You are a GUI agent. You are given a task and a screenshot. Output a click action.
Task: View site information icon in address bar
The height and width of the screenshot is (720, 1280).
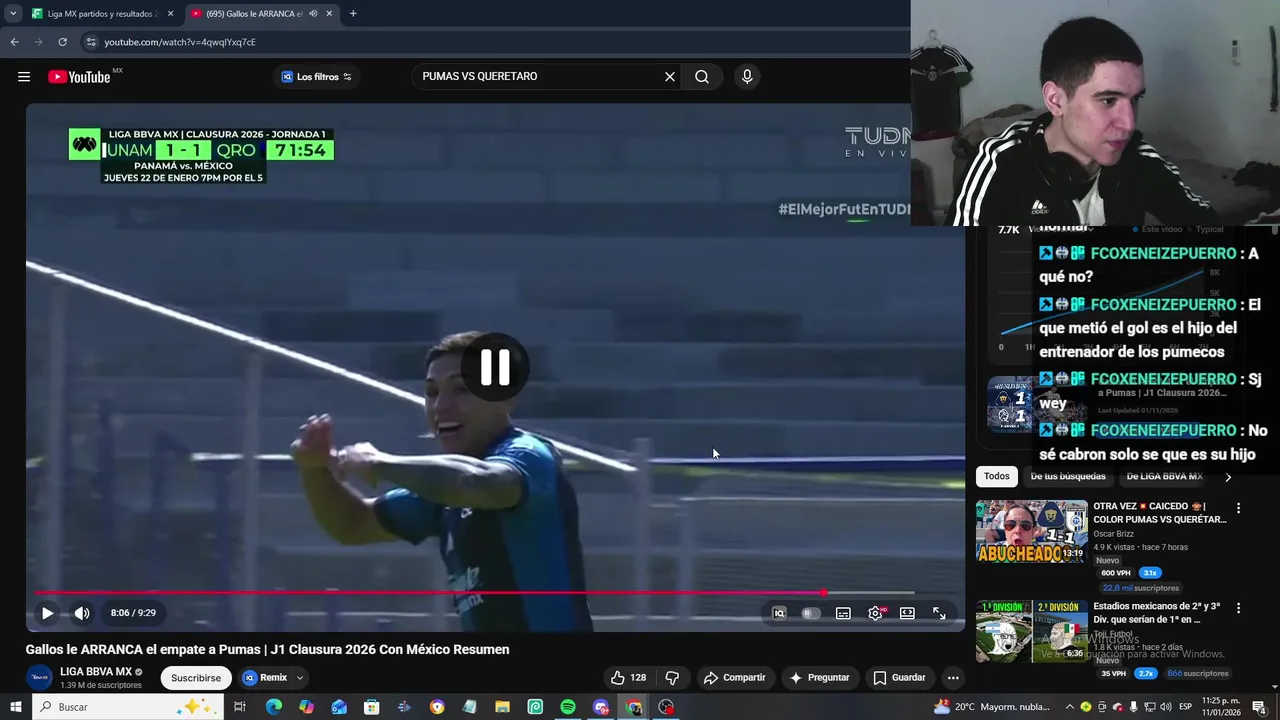tap(91, 42)
